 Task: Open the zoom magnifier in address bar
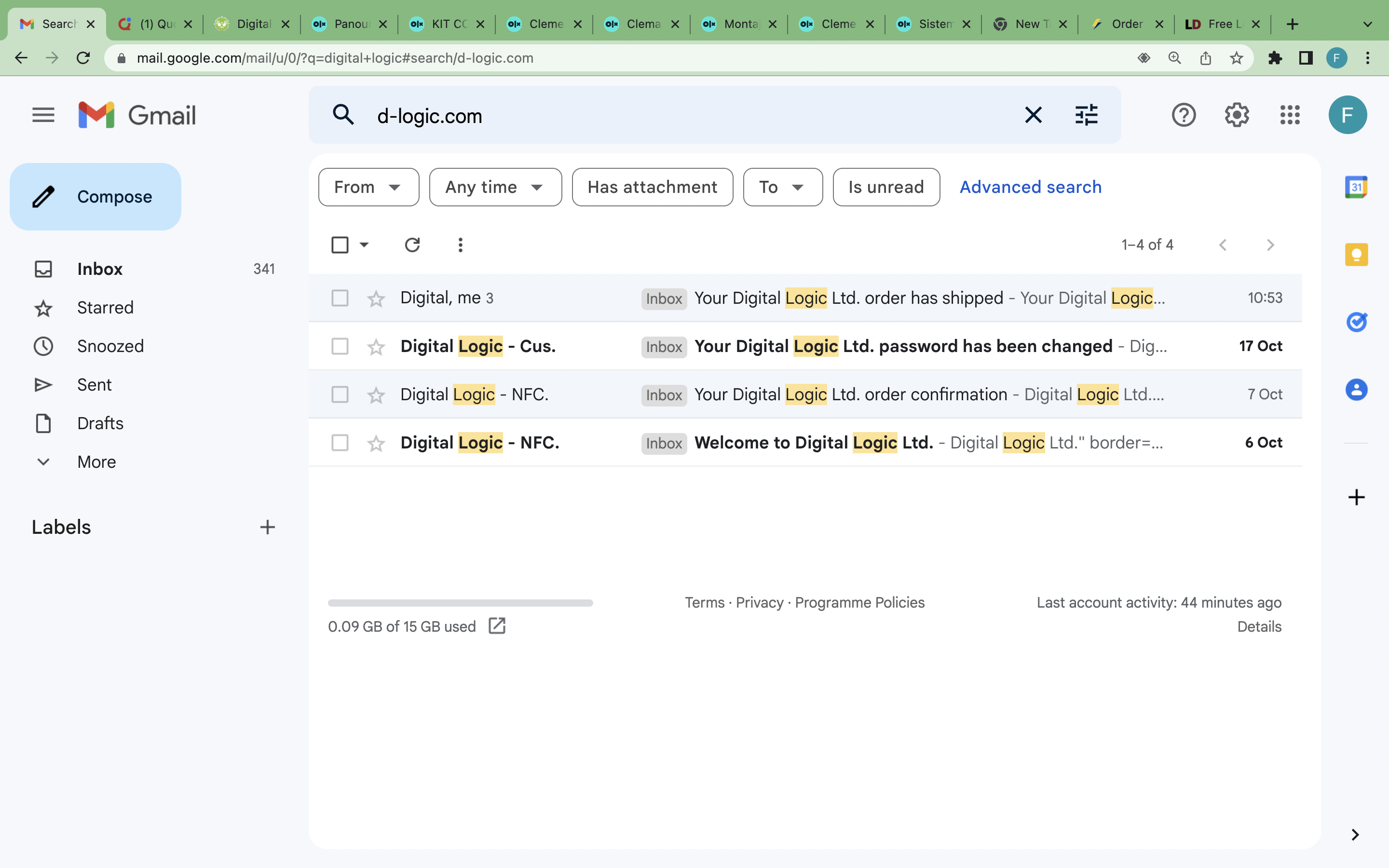[x=1175, y=58]
